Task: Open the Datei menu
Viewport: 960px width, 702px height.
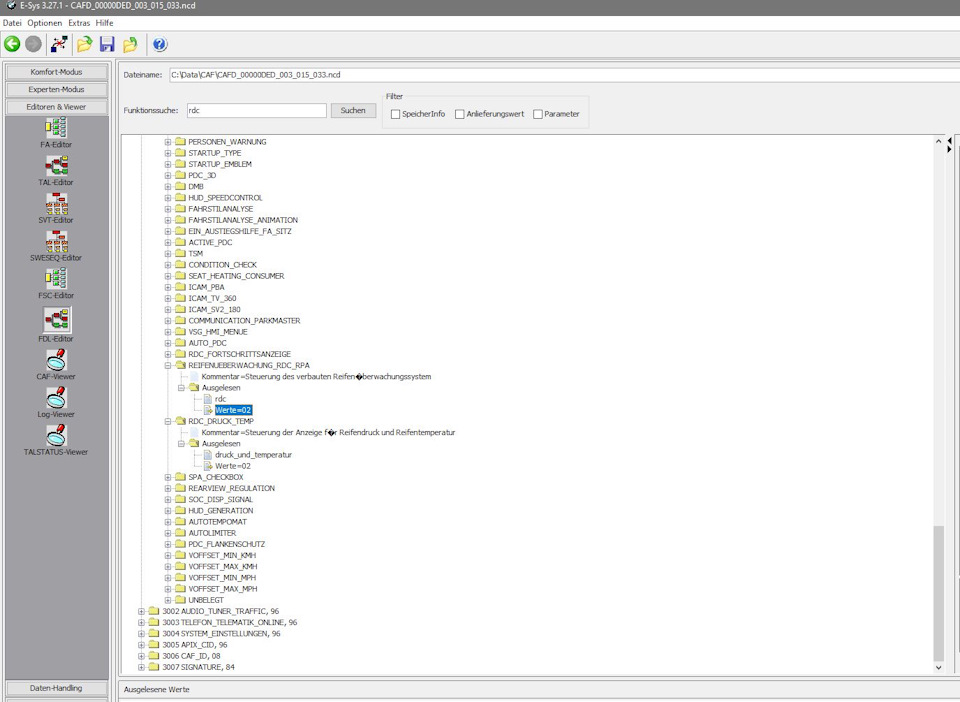Action: tap(12, 23)
